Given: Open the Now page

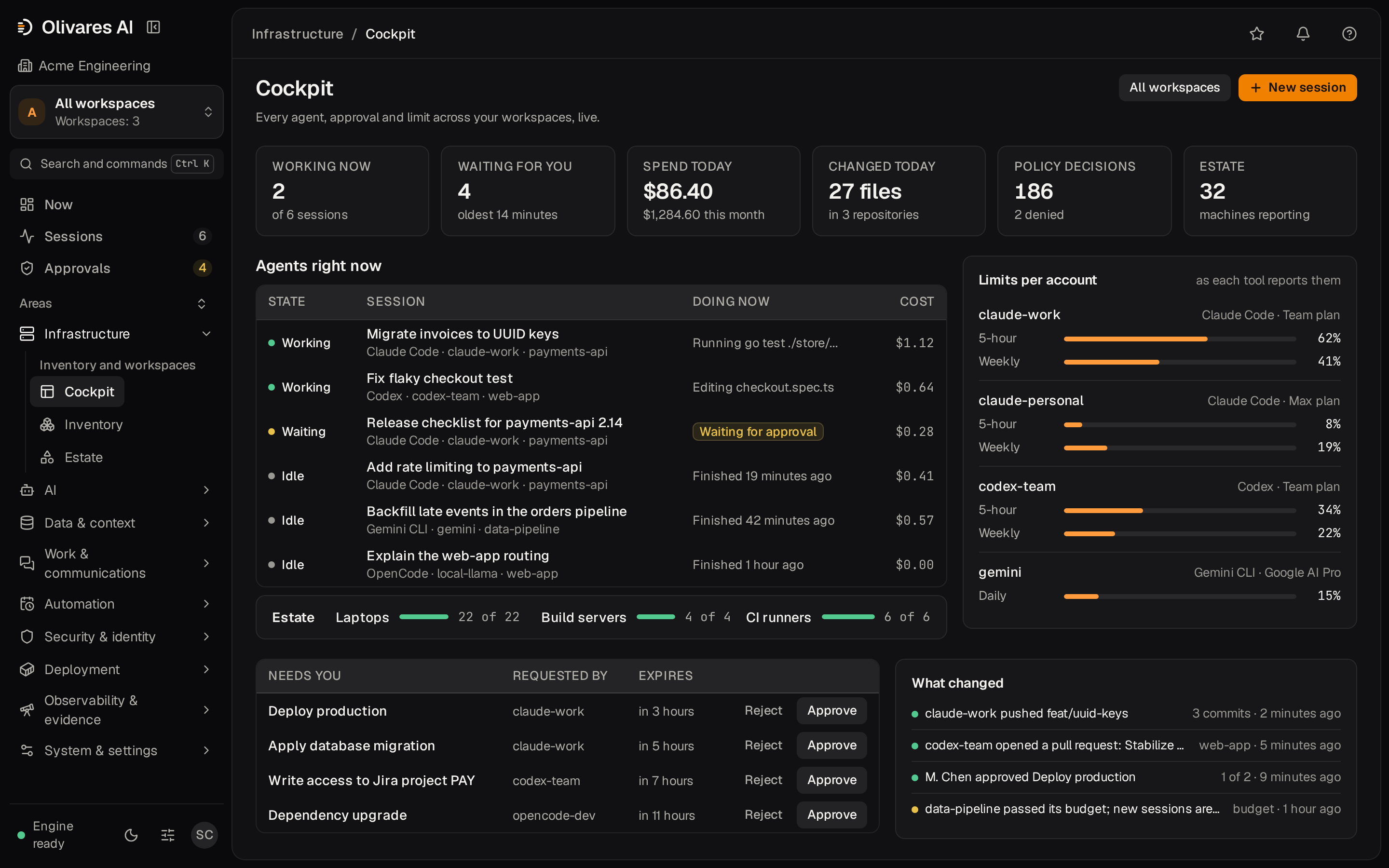Looking at the screenshot, I should pos(117,204).
